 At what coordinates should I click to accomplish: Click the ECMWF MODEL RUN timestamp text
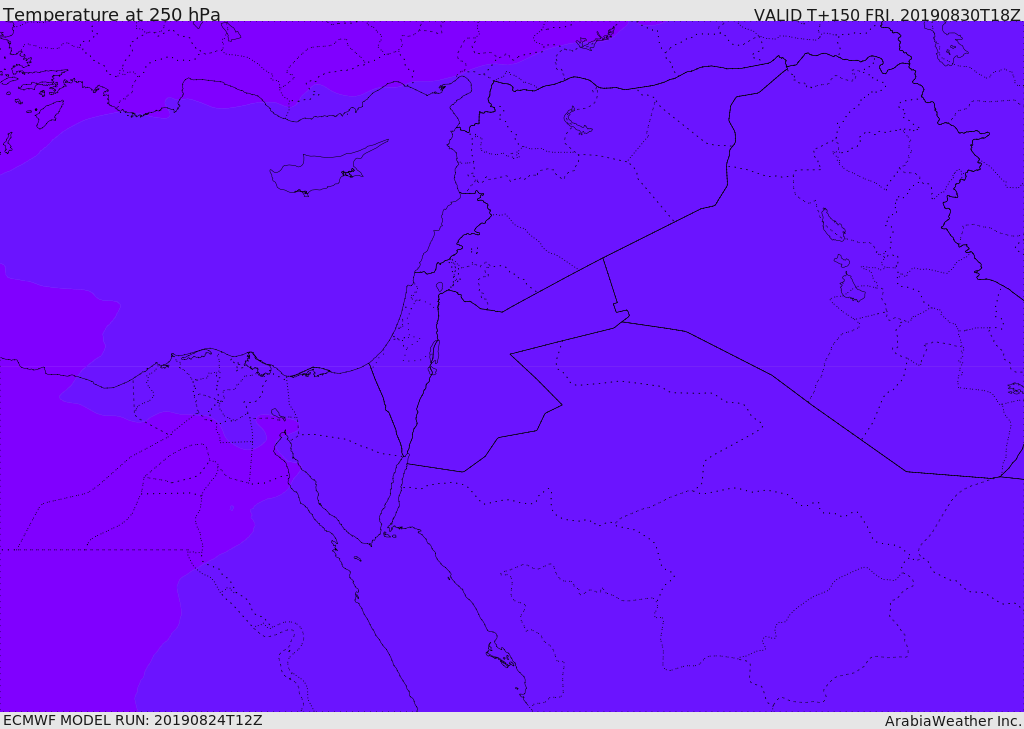132,720
